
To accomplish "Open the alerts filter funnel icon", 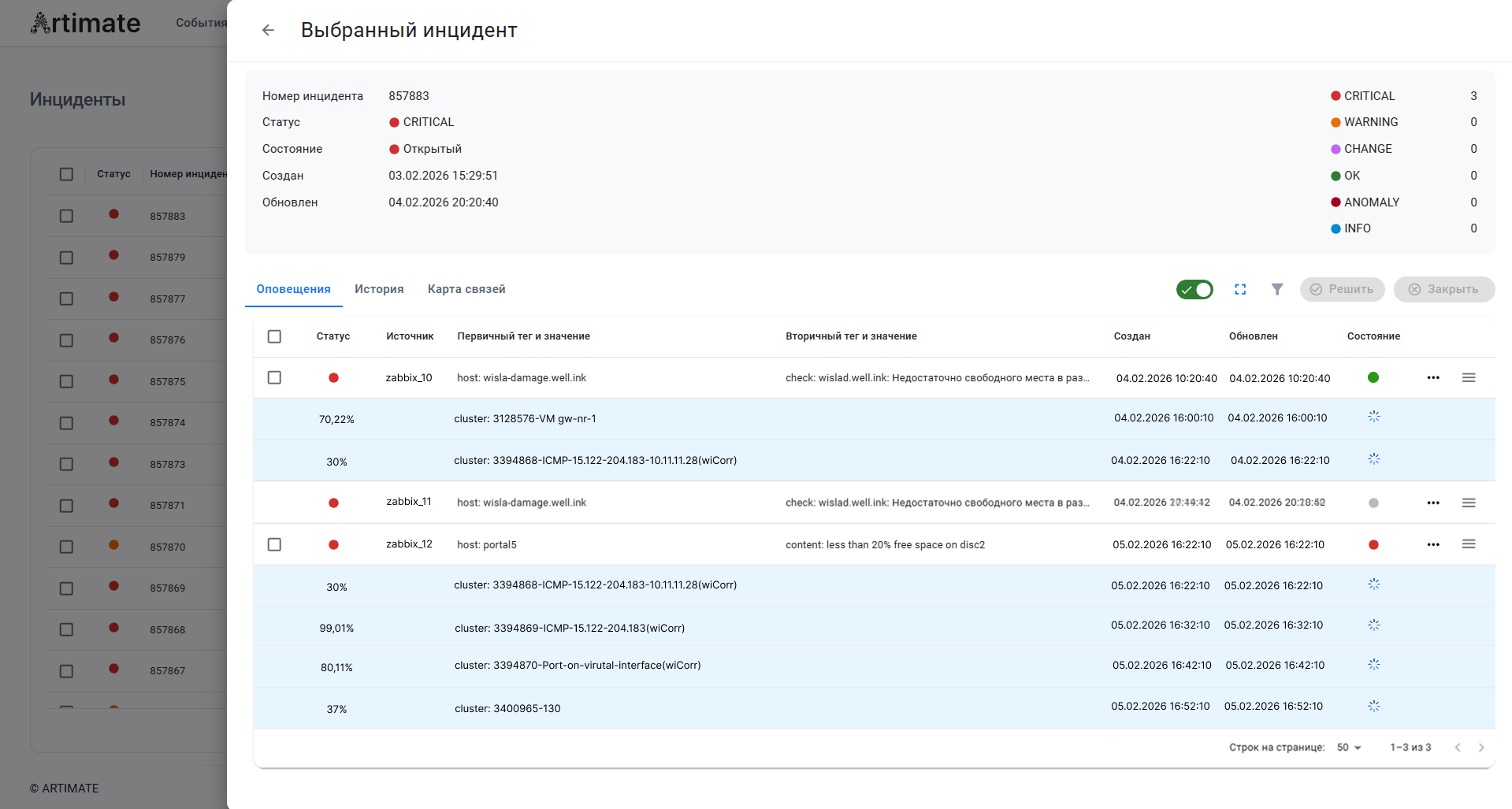I will 1277,289.
